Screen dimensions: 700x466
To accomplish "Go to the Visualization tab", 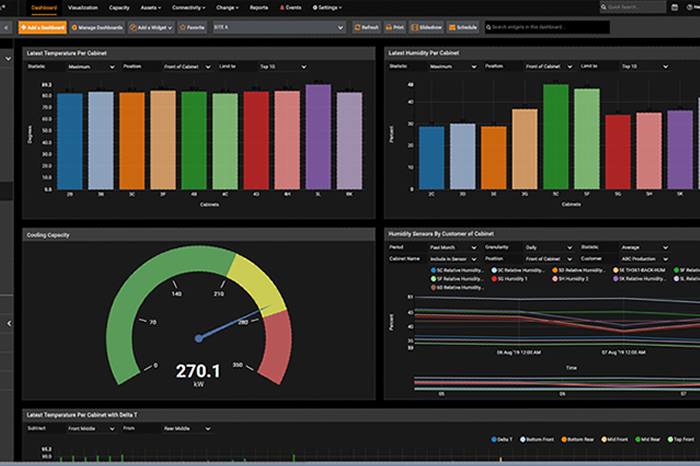I will pyautogui.click(x=83, y=8).
